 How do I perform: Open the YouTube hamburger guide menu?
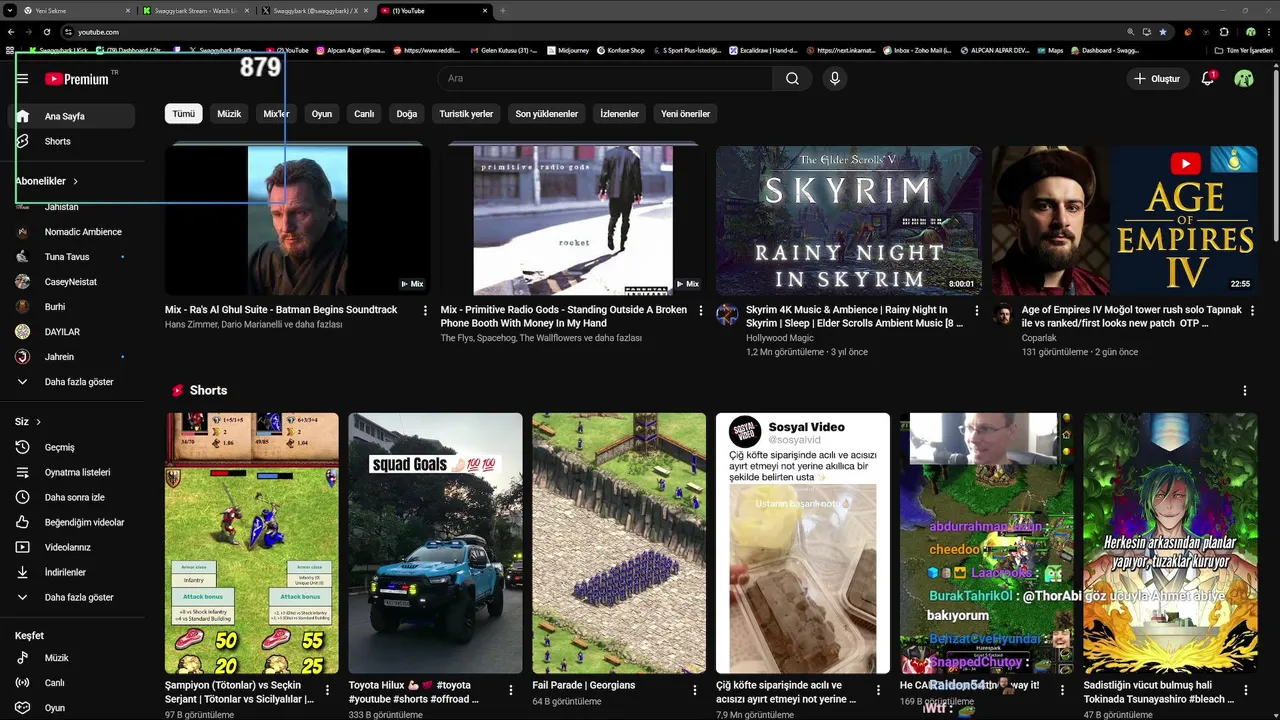pyautogui.click(x=22, y=78)
